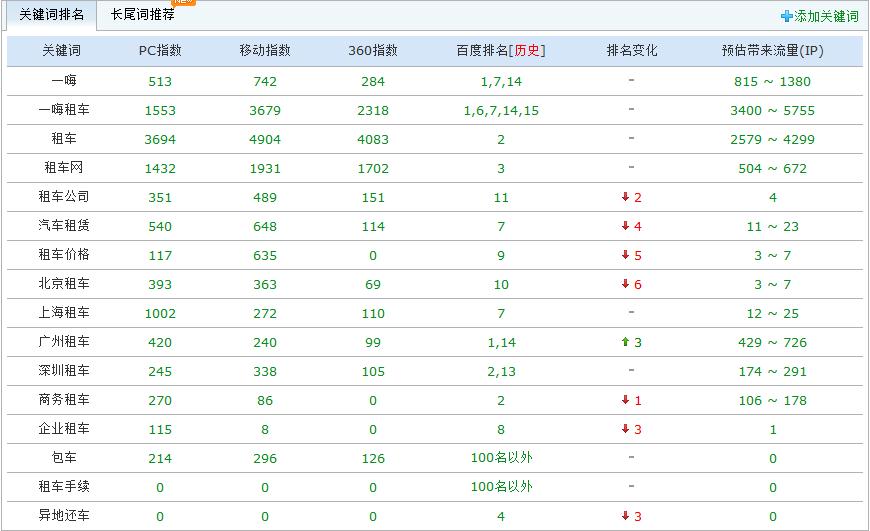
Task: Open the red 历史 link in header
Action: (x=528, y=51)
